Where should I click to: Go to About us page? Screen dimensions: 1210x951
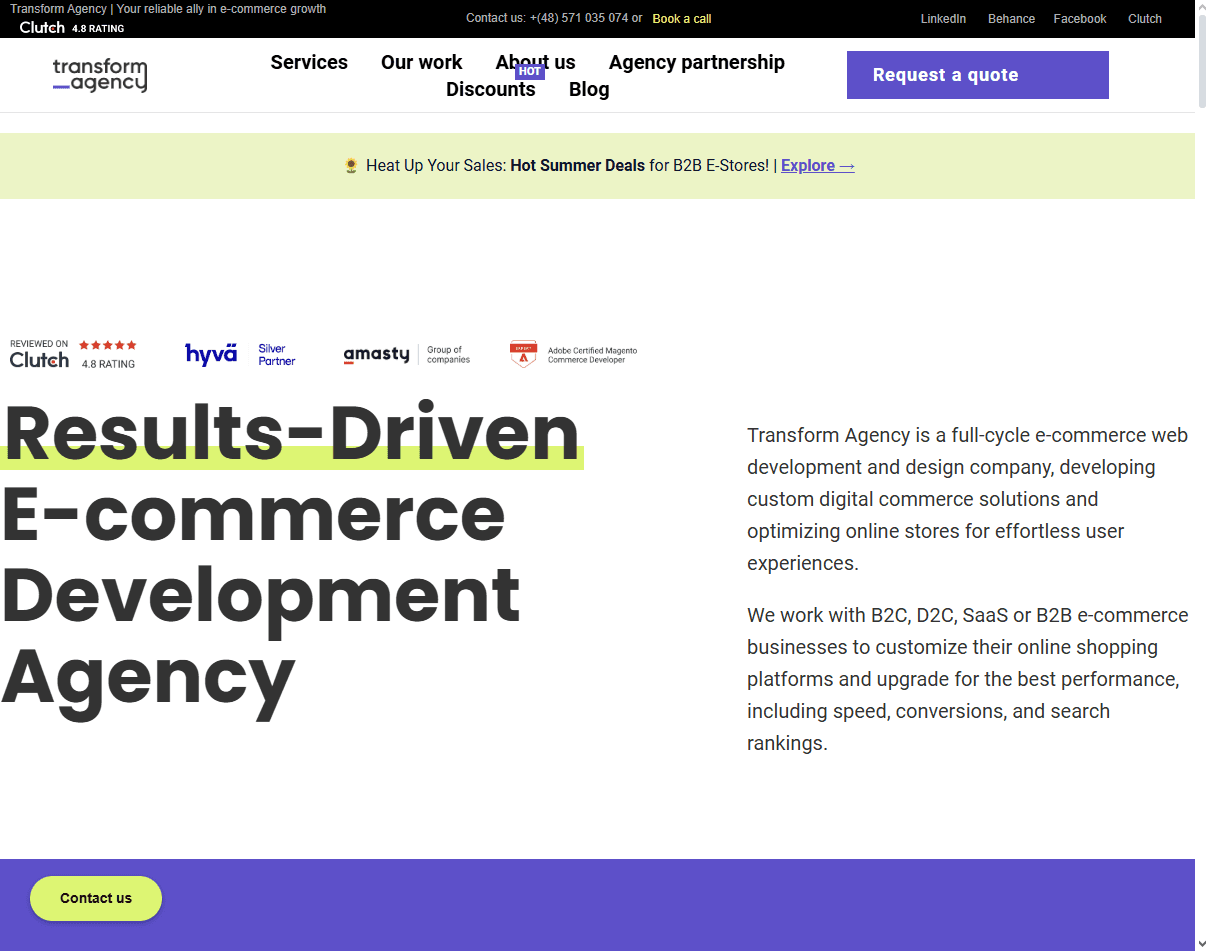point(535,62)
